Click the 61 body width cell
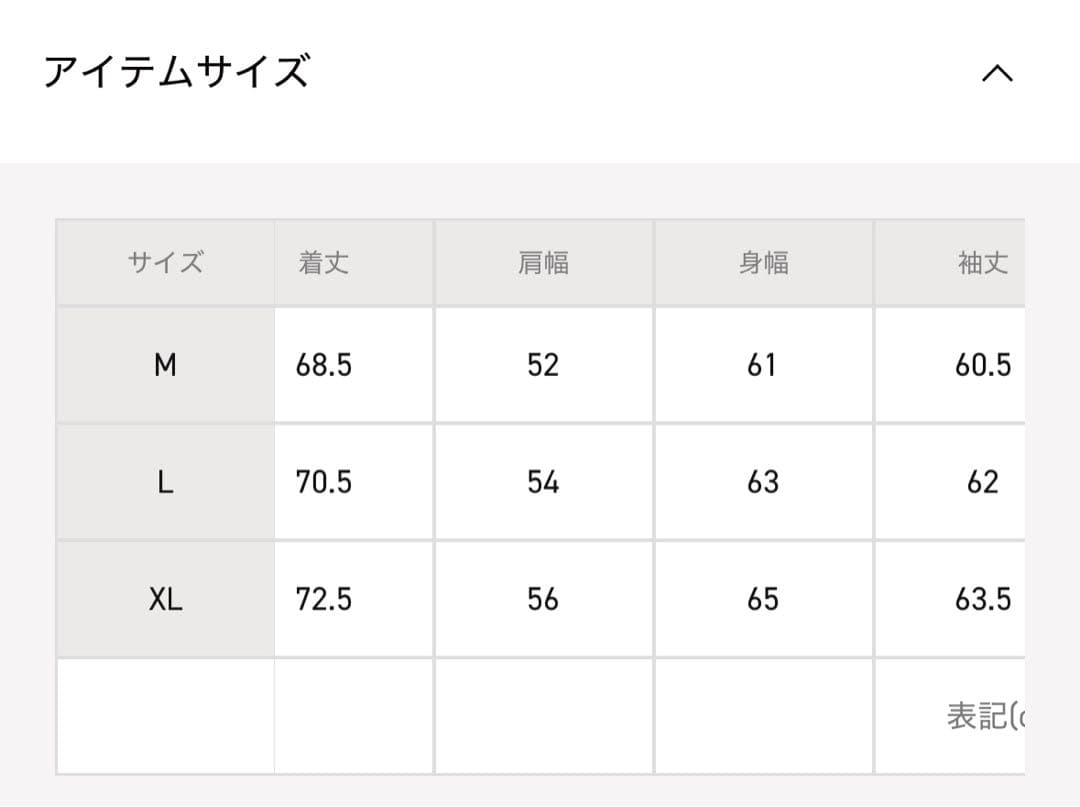The height and width of the screenshot is (807, 1080). [762, 366]
